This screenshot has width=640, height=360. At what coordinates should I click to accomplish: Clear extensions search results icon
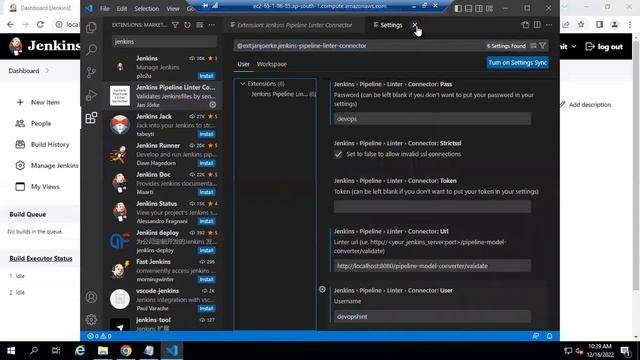click(200, 25)
